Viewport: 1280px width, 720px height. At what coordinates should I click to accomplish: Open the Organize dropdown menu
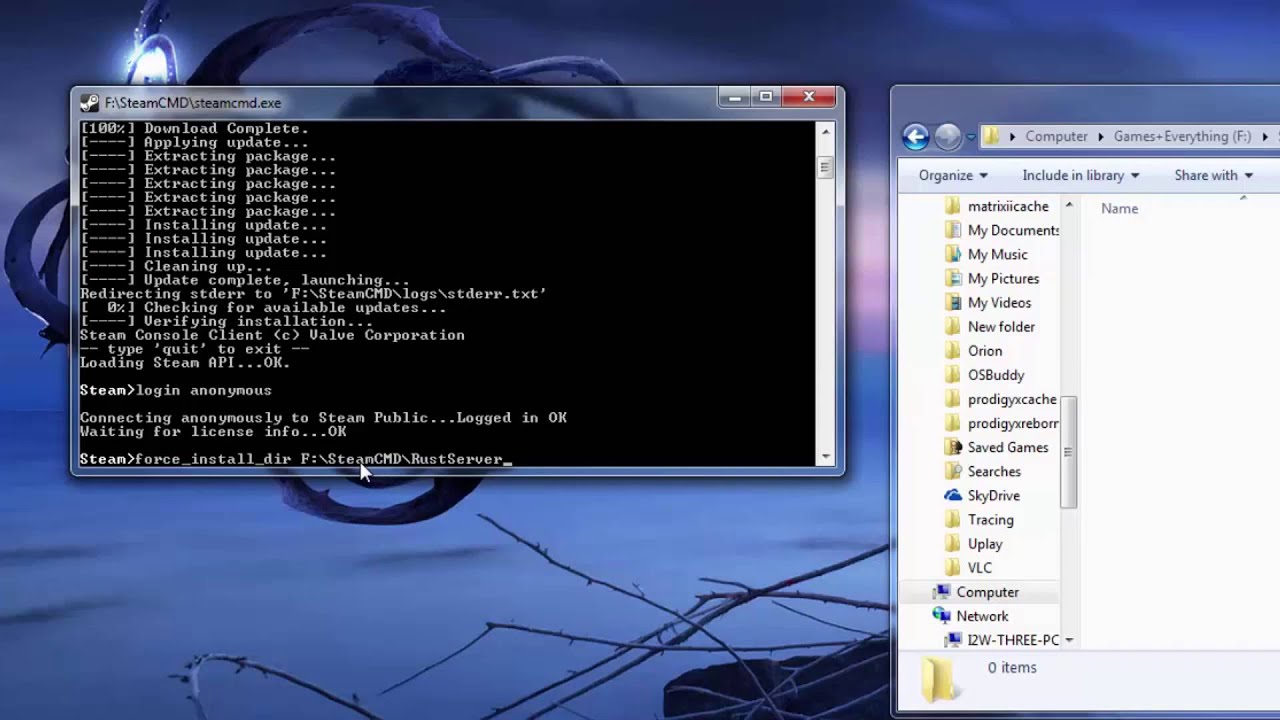[x=953, y=175]
